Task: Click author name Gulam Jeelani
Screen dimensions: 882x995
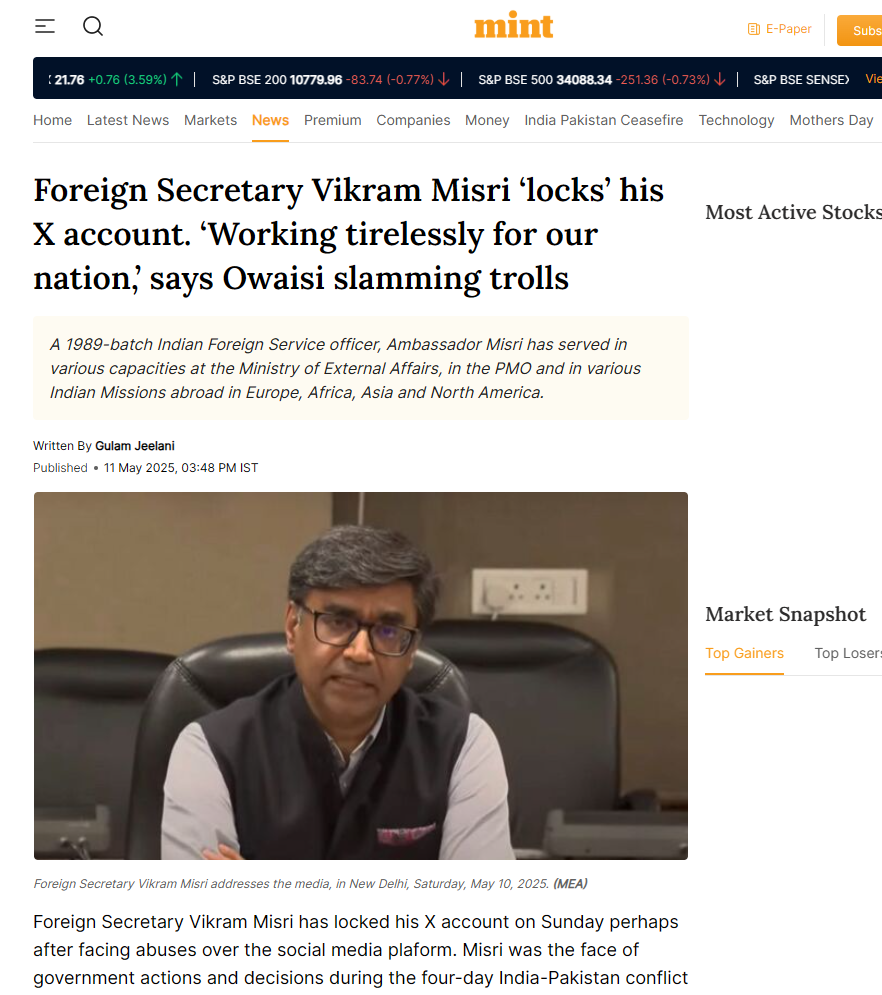Action: click(x=135, y=446)
